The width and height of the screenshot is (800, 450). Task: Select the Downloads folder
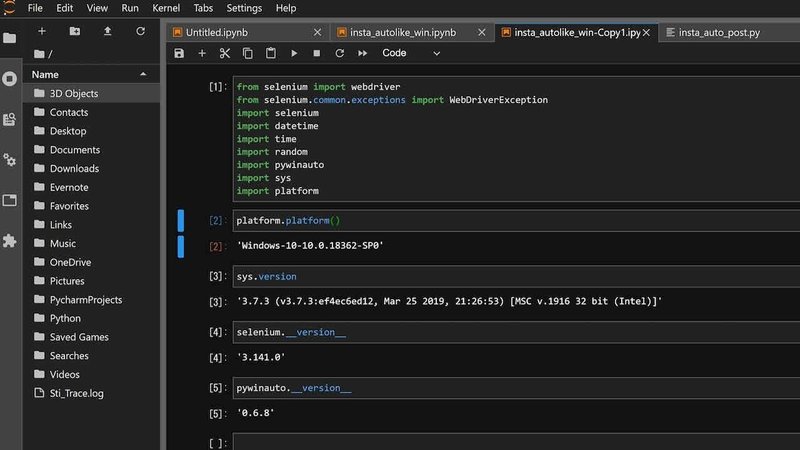(x=91, y=168)
